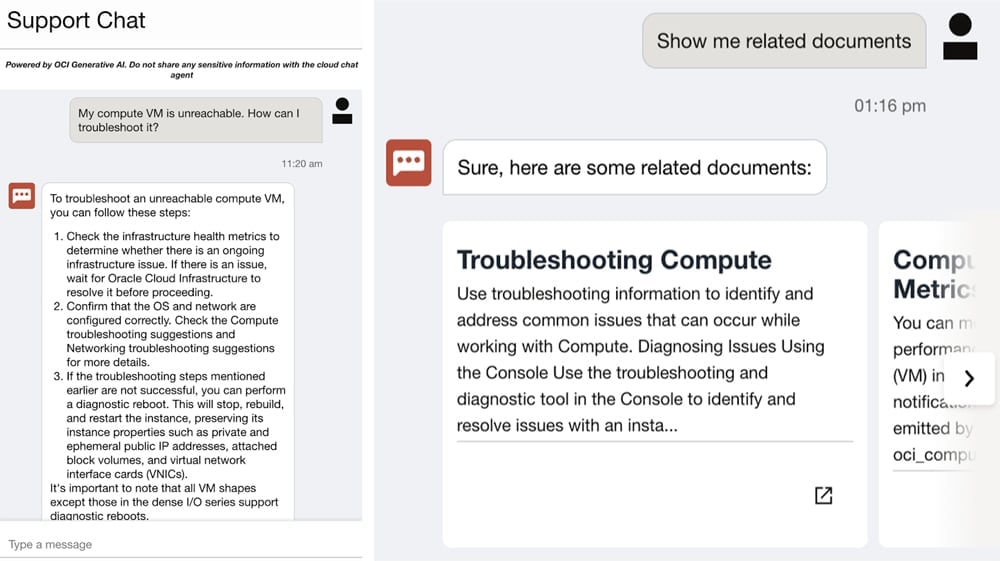Click the user avatar beside related documents message
This screenshot has width=1000, height=561.
click(x=960, y=37)
